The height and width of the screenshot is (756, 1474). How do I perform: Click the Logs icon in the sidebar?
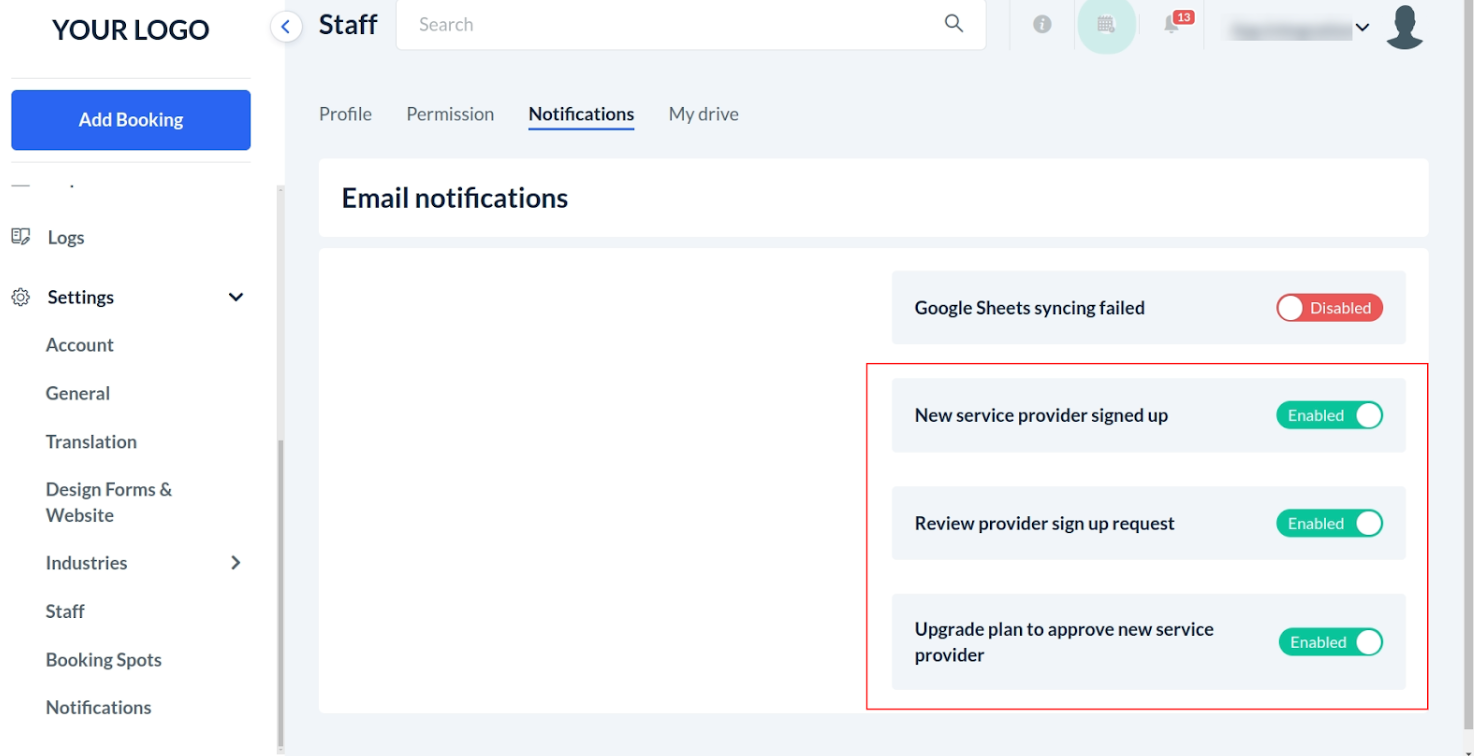[x=20, y=237]
